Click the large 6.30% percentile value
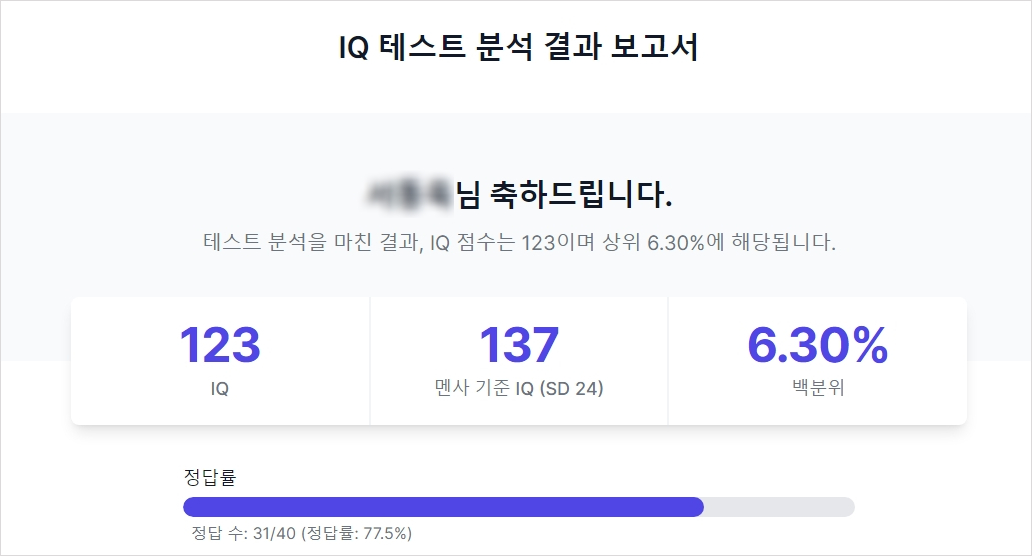 [817, 345]
